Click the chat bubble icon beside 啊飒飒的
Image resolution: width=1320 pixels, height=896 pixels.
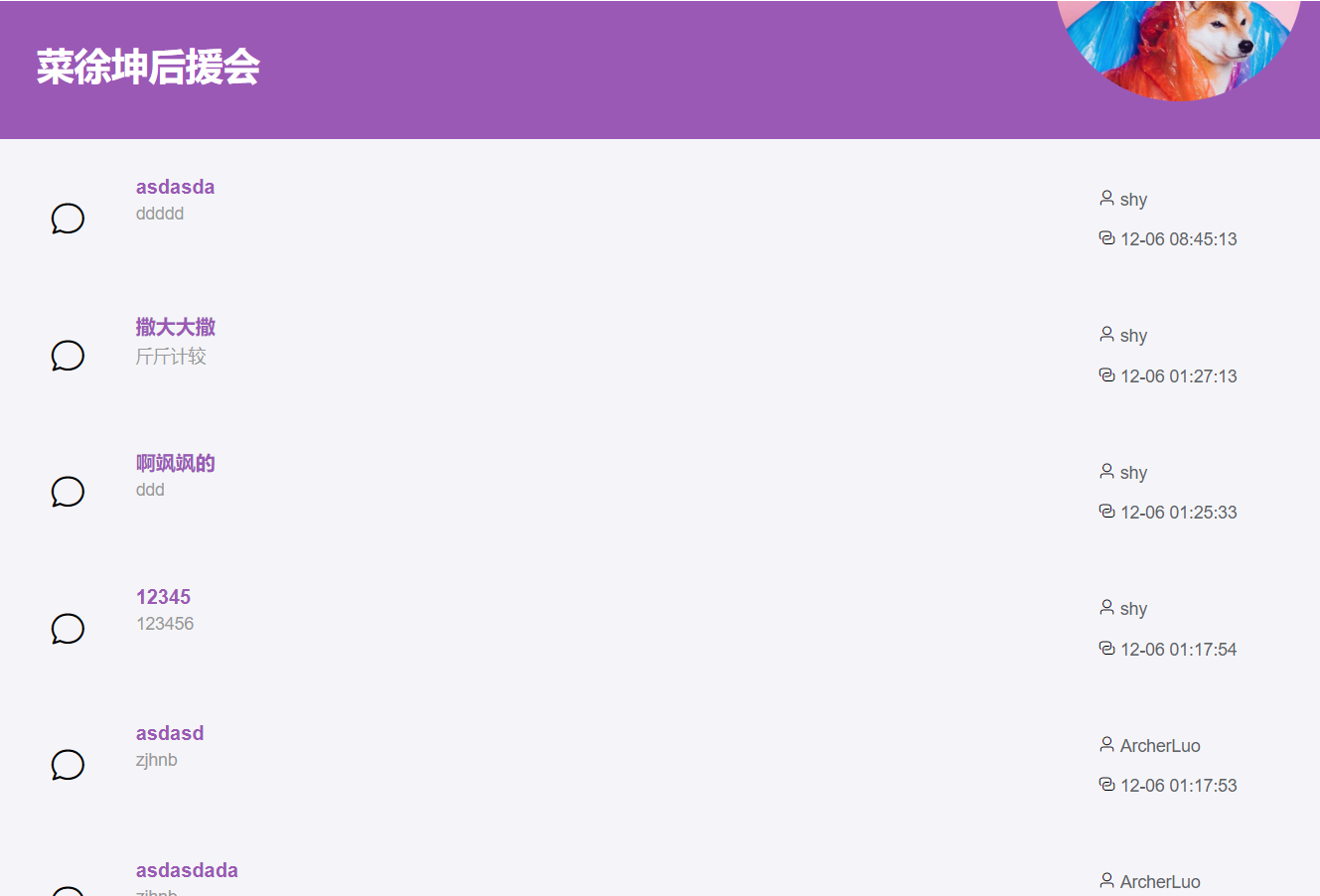pyautogui.click(x=68, y=492)
